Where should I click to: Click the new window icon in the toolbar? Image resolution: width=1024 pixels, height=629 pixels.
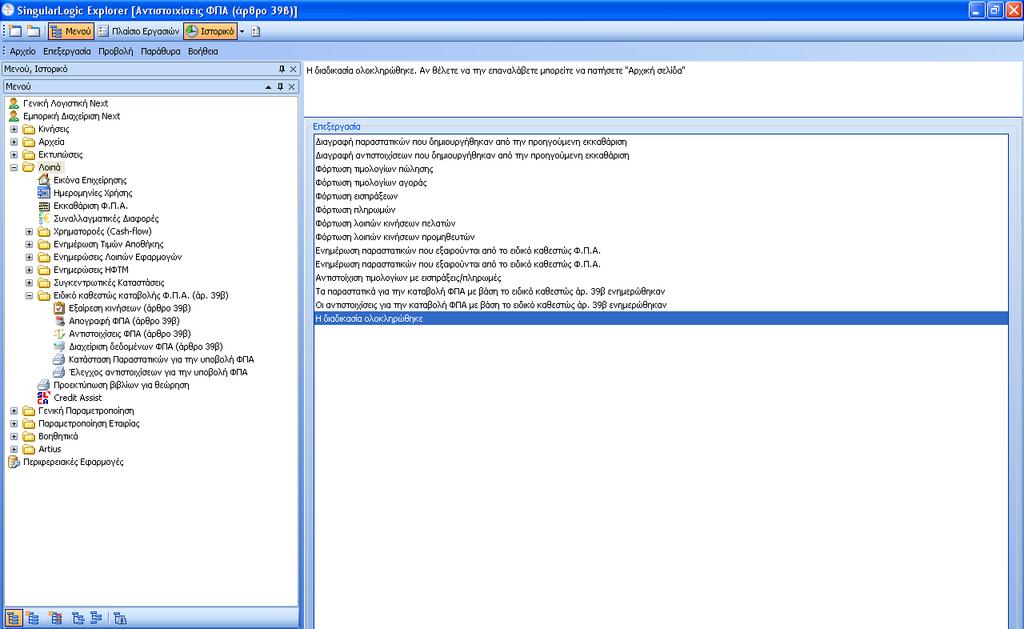click(15, 31)
